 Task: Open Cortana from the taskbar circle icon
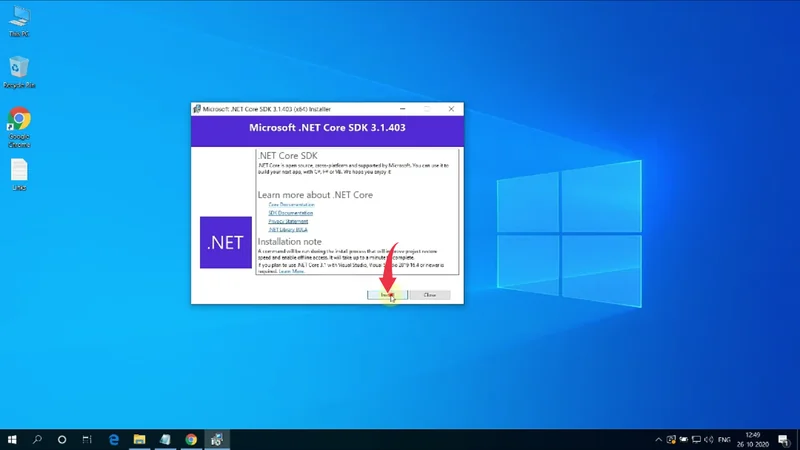62,439
